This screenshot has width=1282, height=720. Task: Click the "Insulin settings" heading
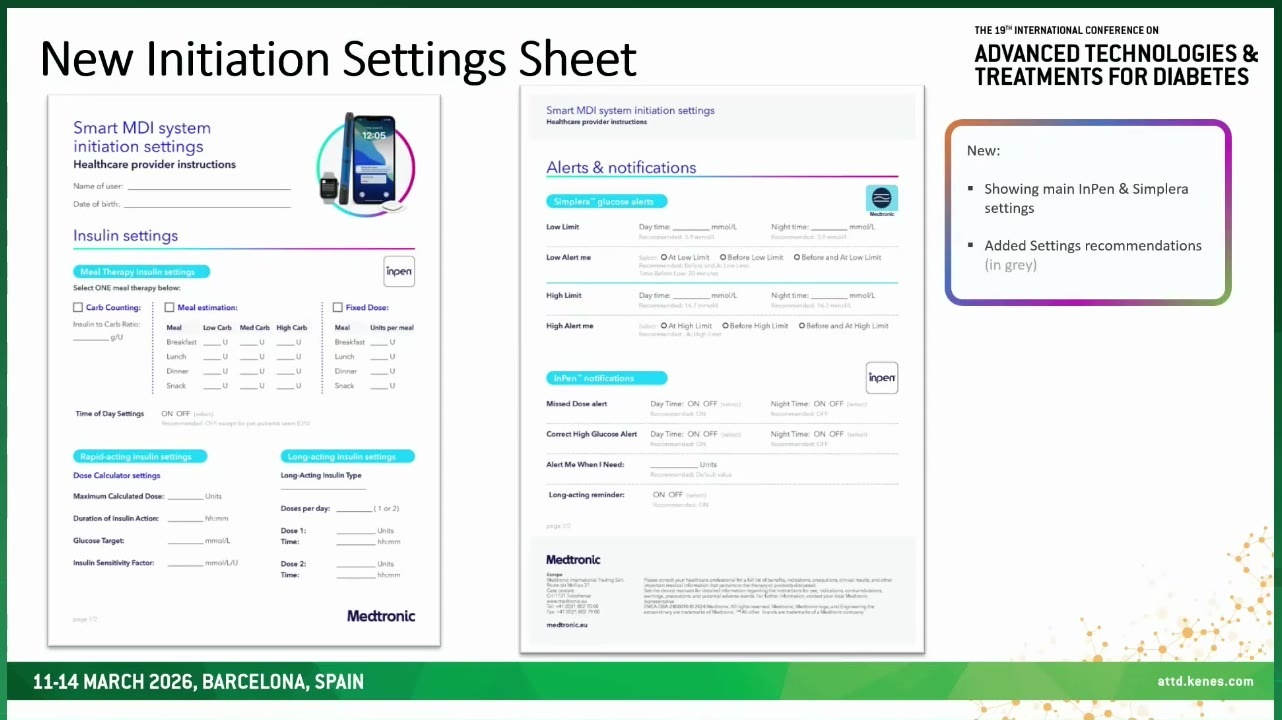click(125, 236)
